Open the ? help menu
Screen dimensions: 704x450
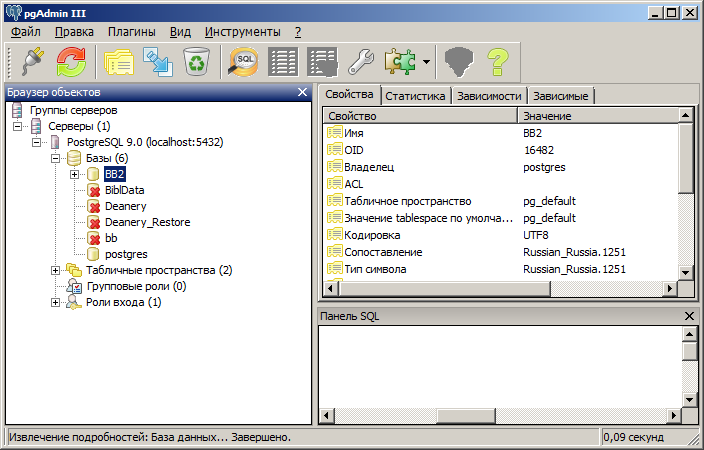[x=298, y=32]
